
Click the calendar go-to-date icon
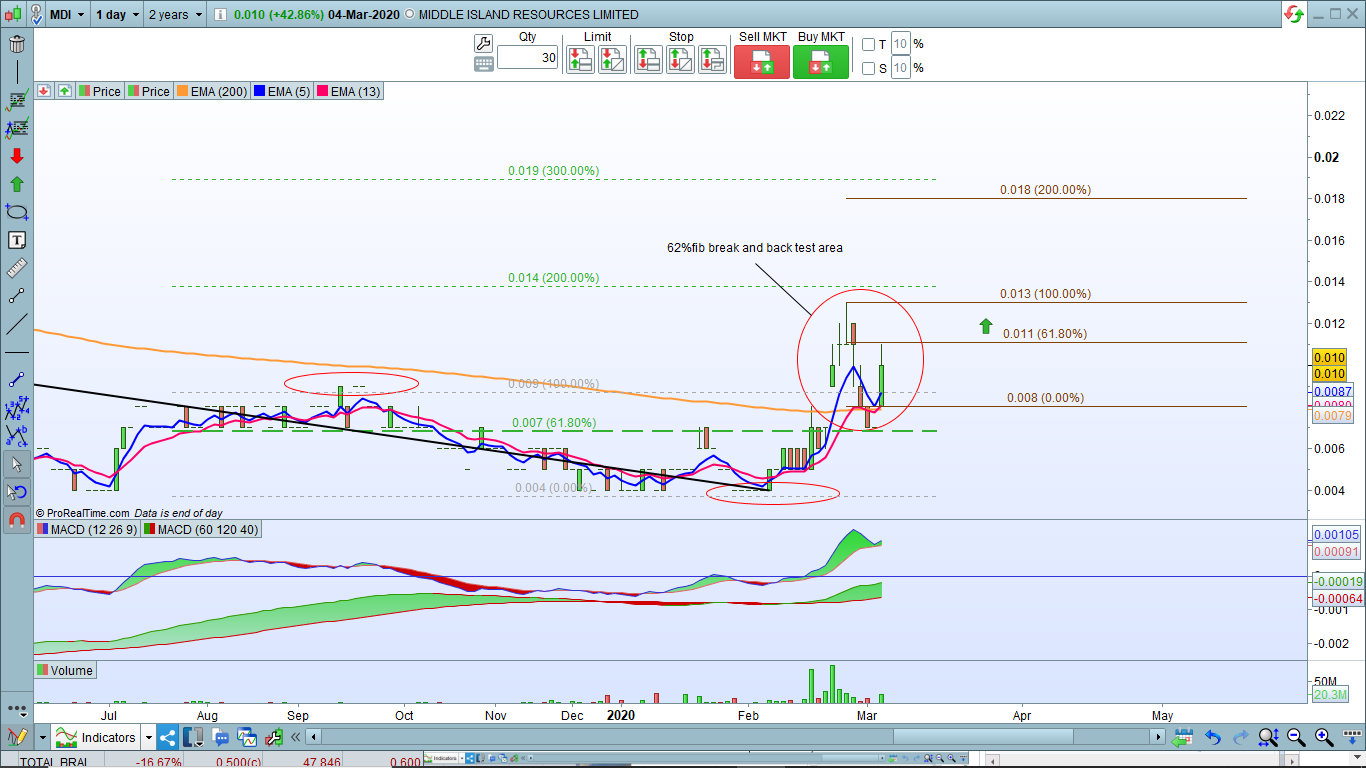(x=1183, y=737)
